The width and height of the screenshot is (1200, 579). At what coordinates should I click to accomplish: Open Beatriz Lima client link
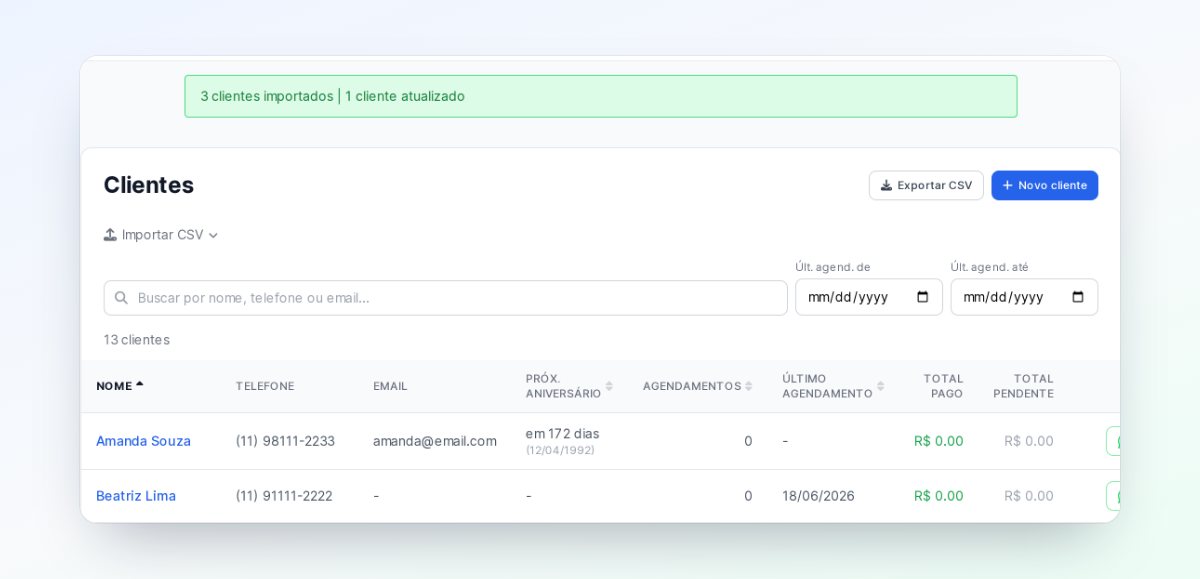[136, 496]
